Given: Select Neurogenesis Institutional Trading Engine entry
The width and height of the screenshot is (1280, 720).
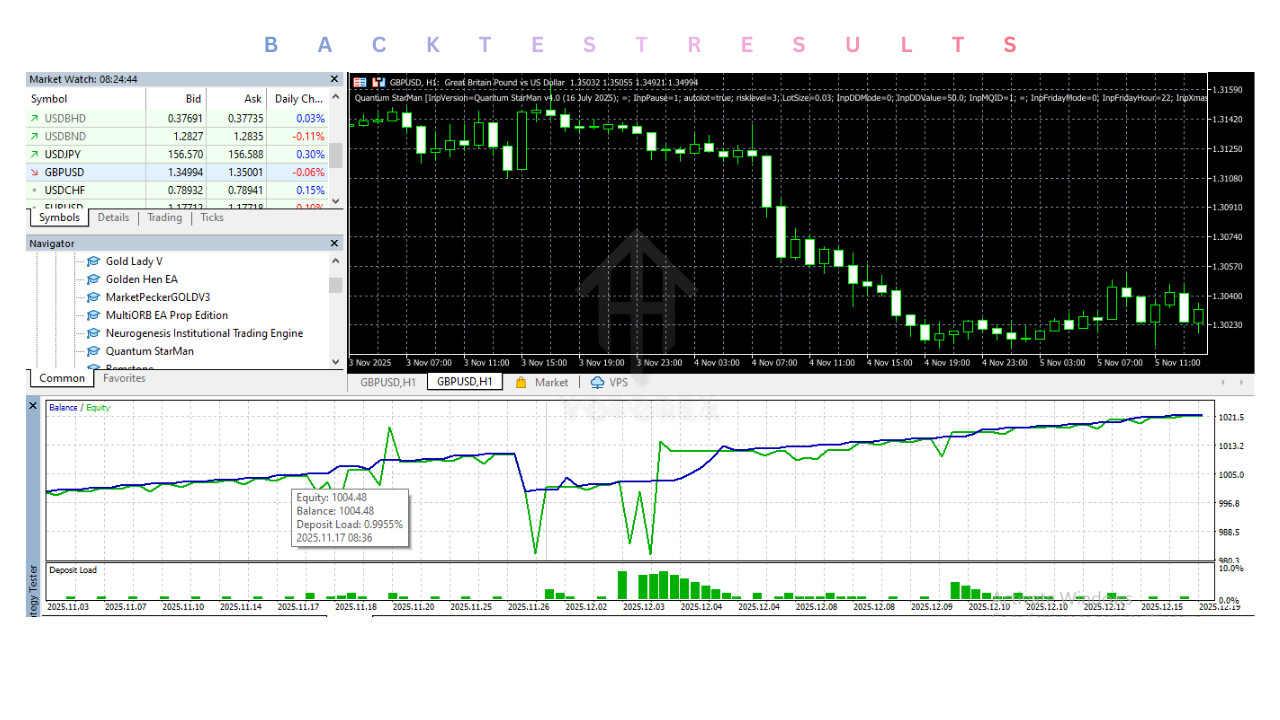Looking at the screenshot, I should click(204, 333).
